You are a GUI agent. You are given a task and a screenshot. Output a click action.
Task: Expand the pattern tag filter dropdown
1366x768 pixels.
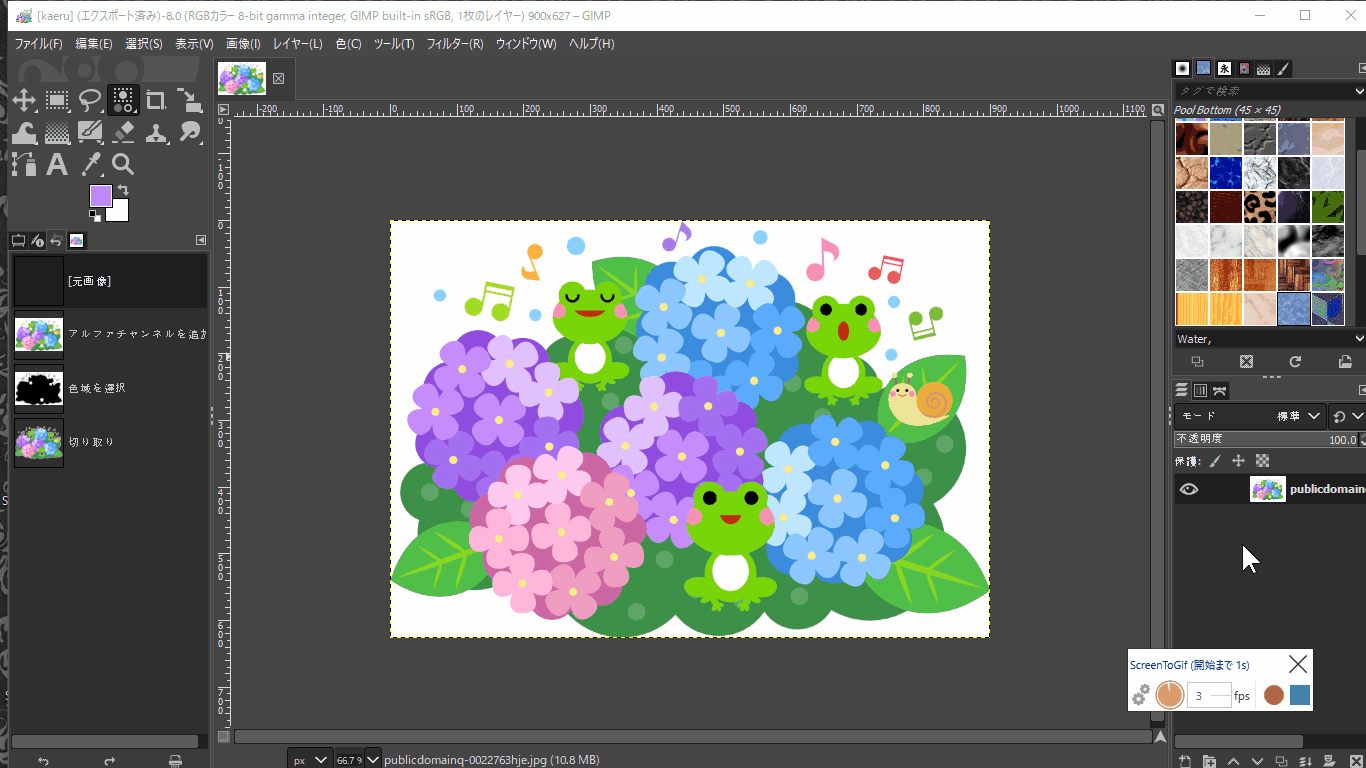click(1358, 91)
